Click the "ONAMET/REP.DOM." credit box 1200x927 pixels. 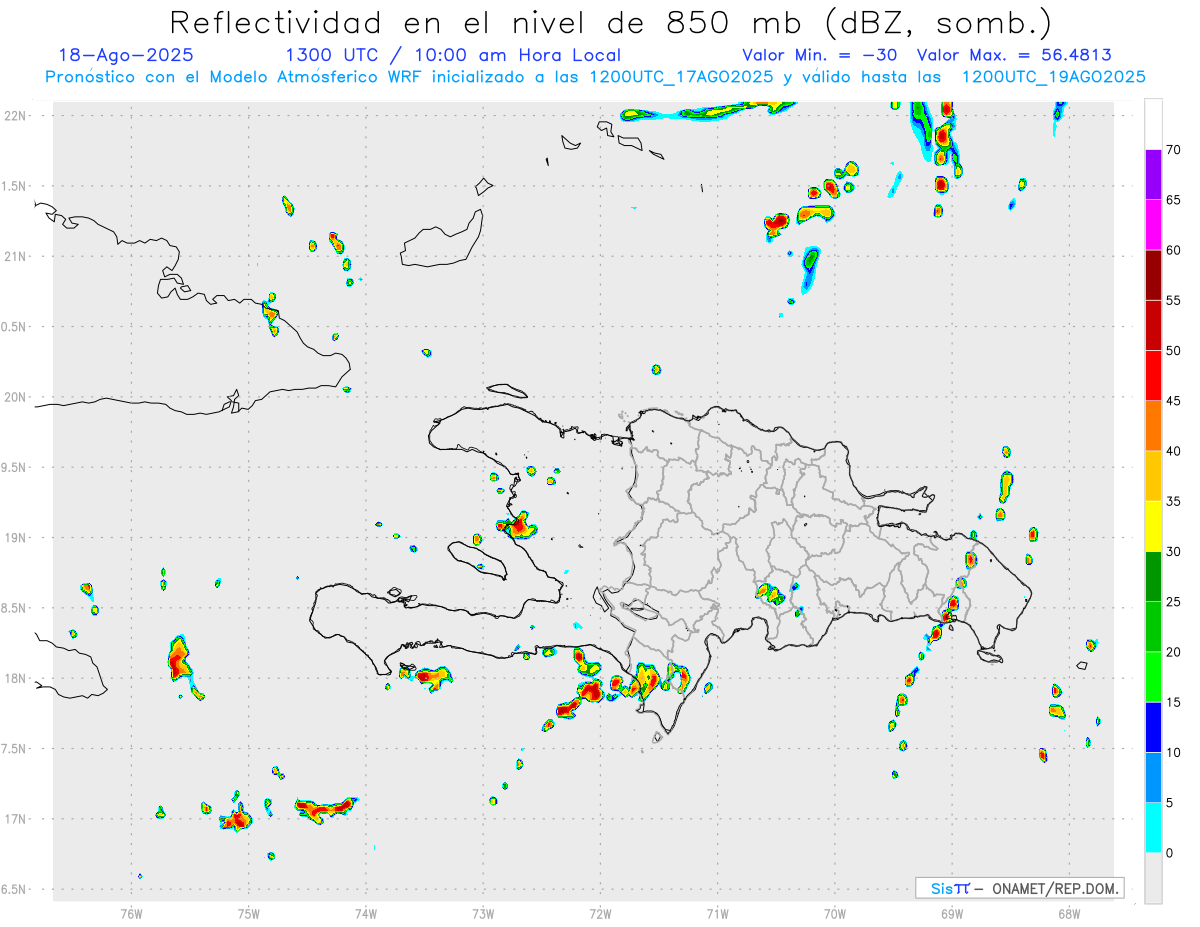1019,888
